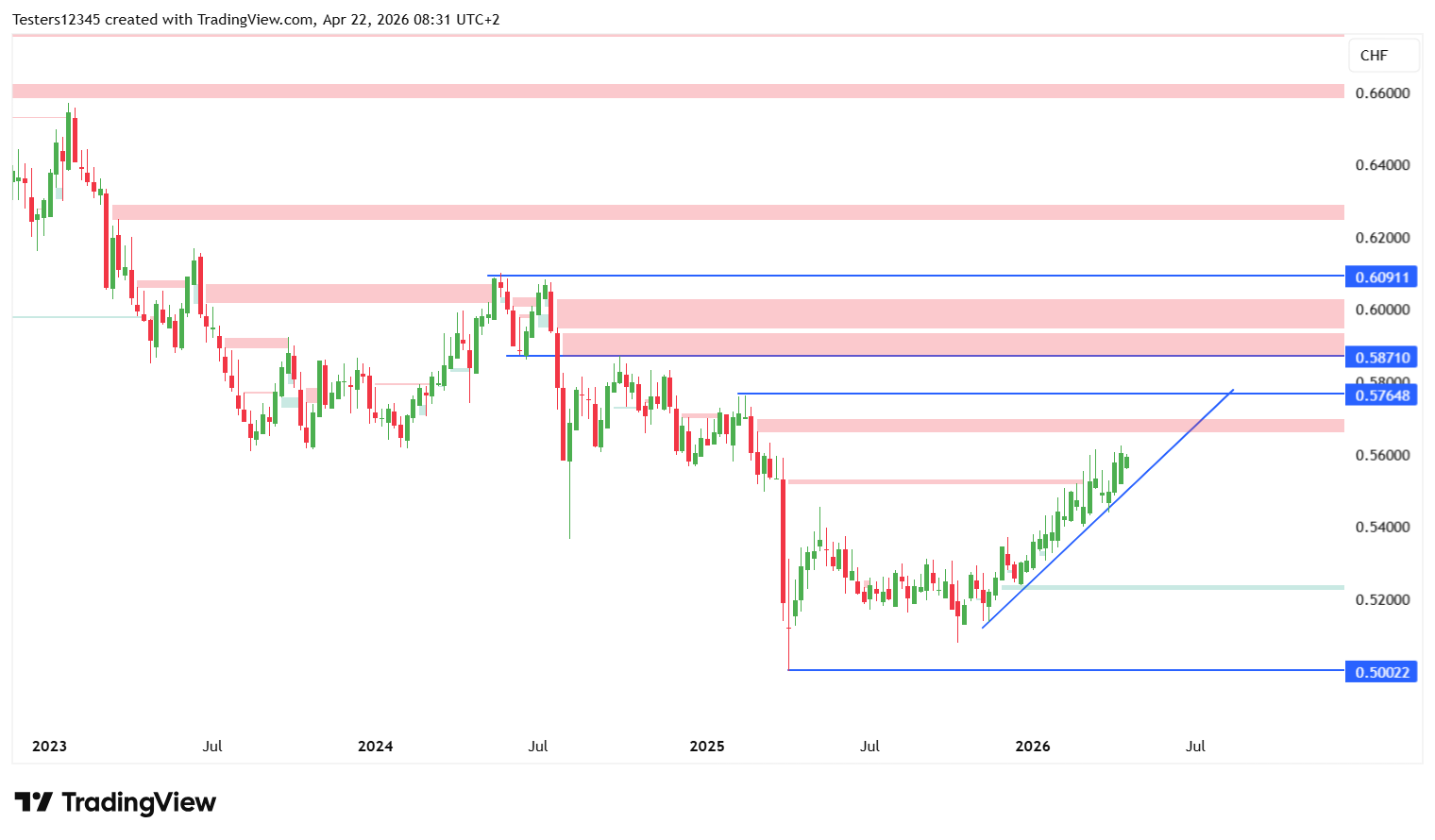Select the 0.52000 price axis value
This screenshot has height=840, width=1435.
pos(1382,599)
